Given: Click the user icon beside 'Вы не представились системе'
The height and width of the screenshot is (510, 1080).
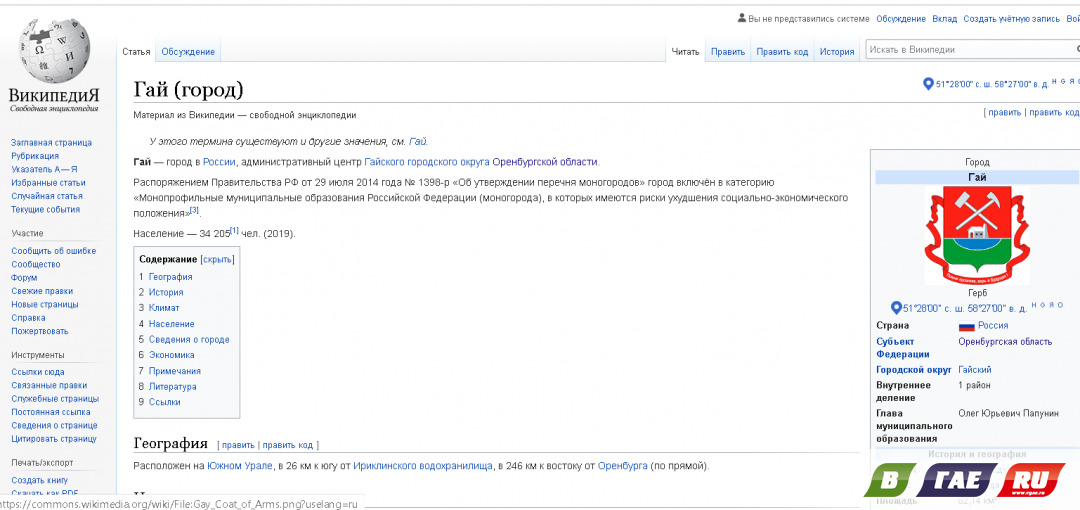Looking at the screenshot, I should click(x=742, y=18).
